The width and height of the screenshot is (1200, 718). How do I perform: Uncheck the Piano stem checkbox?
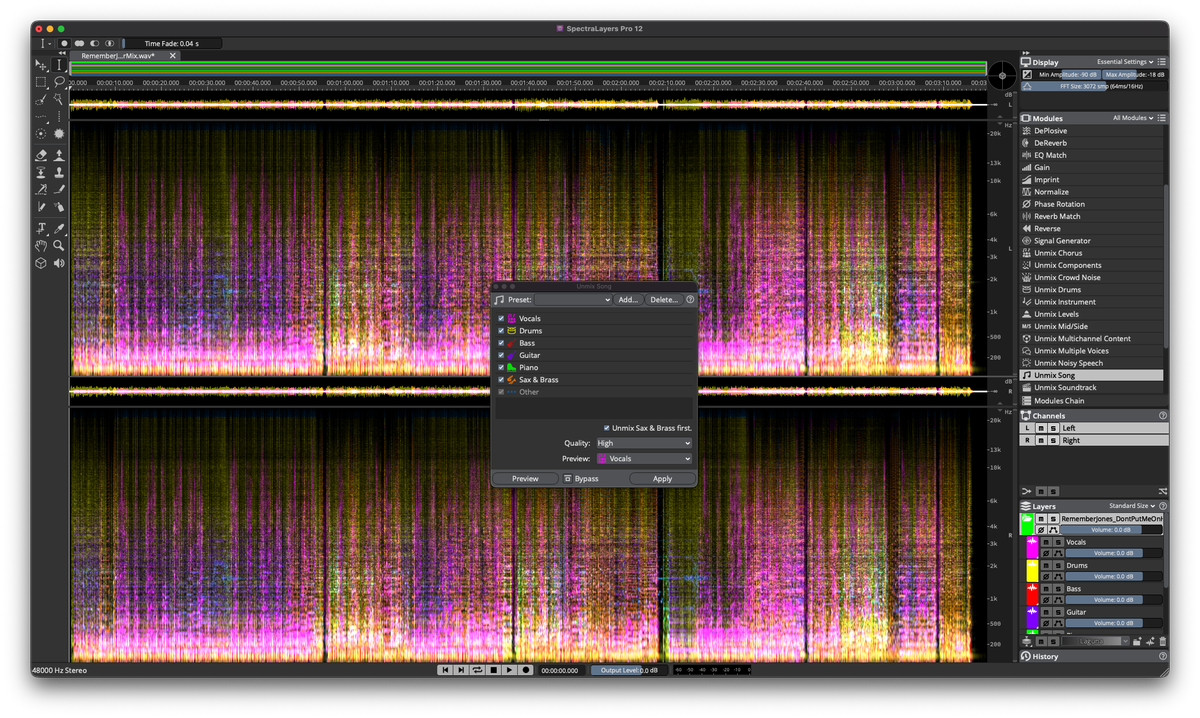click(501, 367)
